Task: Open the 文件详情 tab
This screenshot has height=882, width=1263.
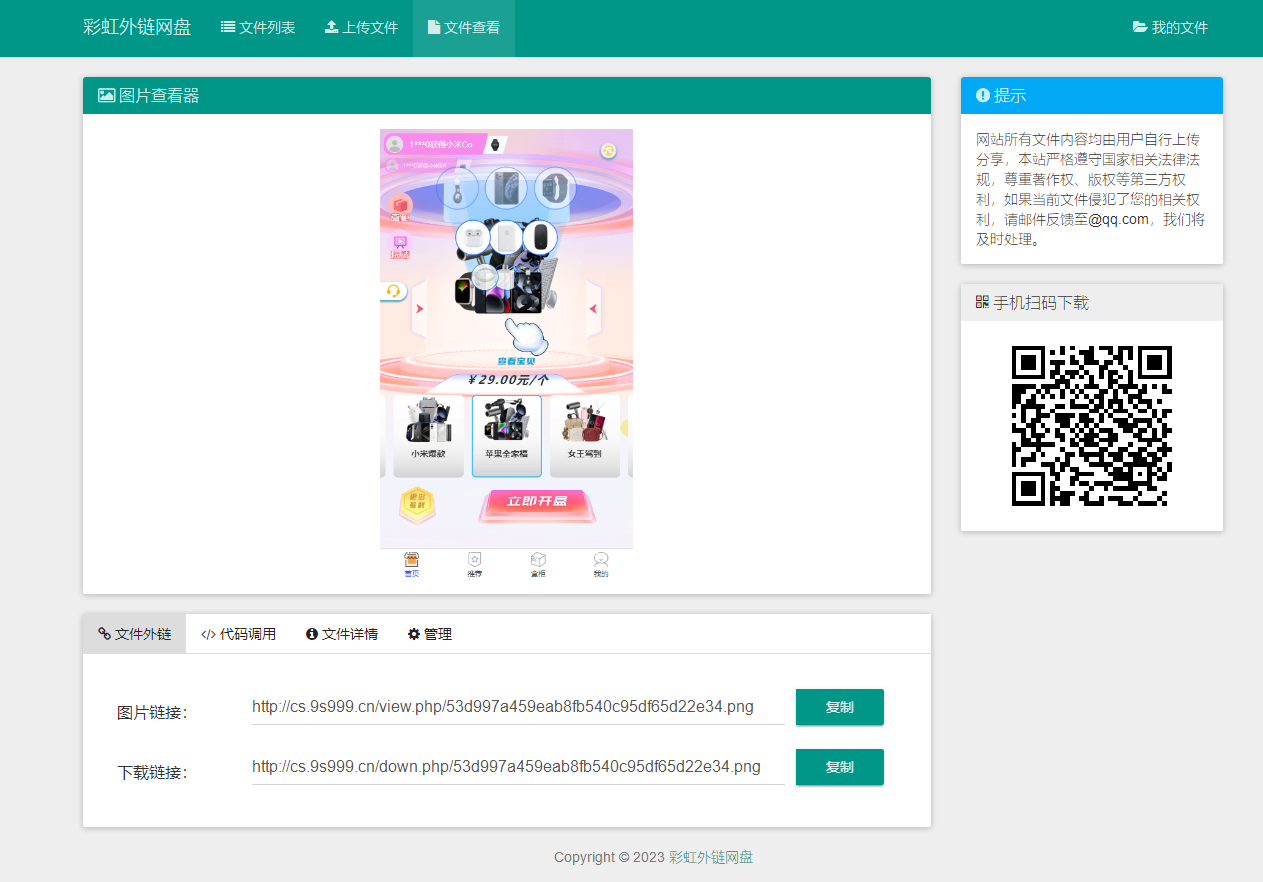Action: [342, 633]
